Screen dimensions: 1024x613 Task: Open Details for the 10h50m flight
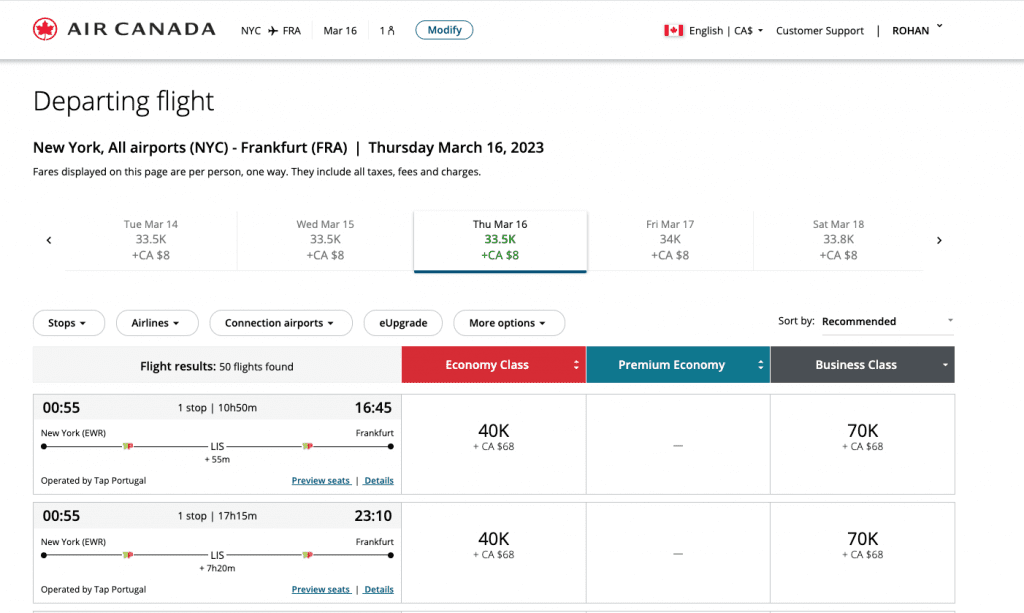(x=379, y=480)
